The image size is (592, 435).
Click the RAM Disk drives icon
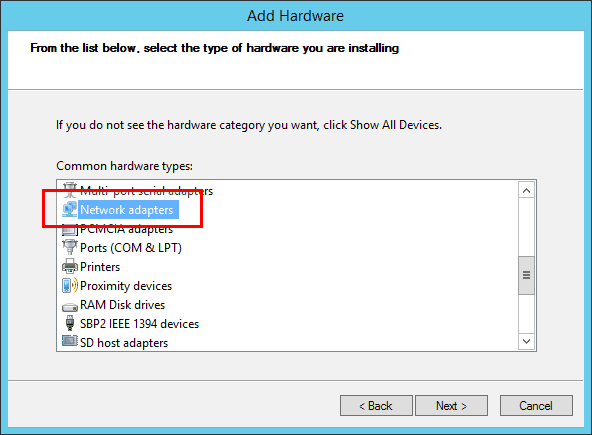coord(69,306)
